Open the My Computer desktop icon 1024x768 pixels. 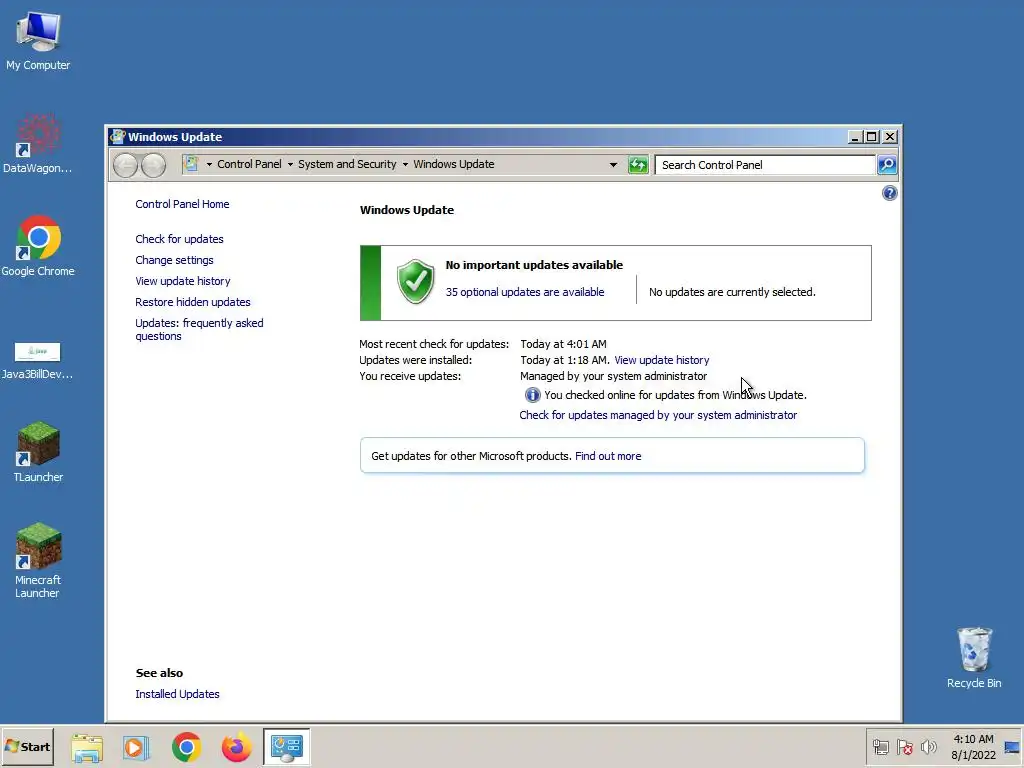pos(38,40)
